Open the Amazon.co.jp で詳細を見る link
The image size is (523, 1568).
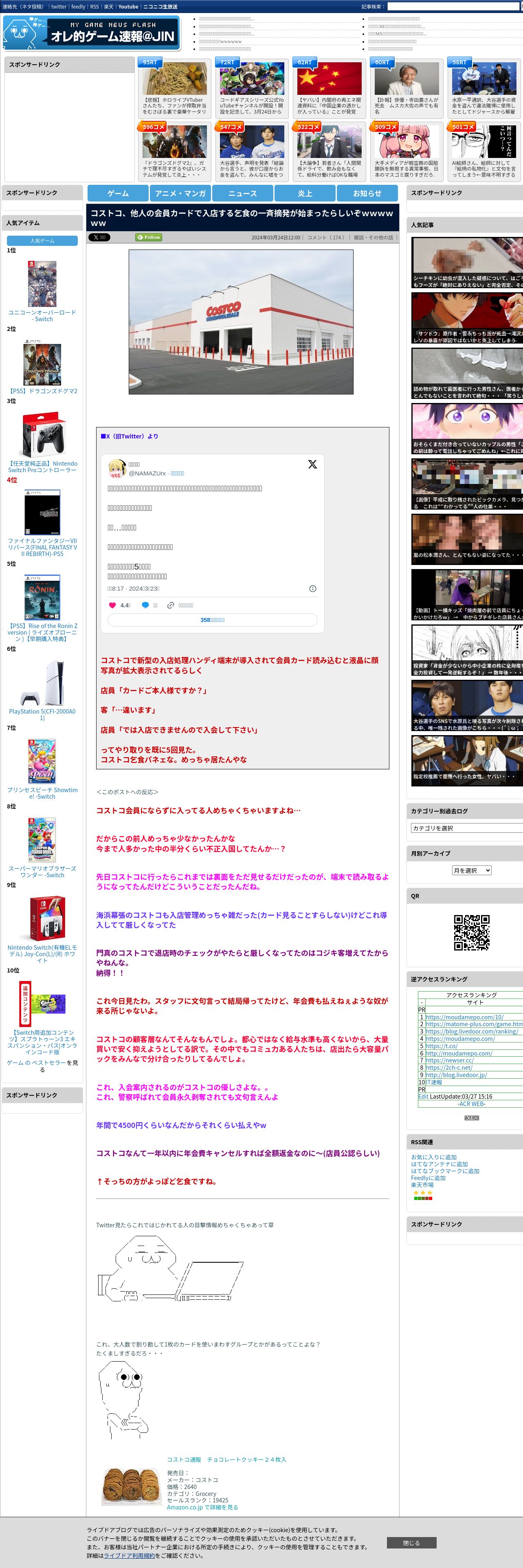tap(202, 1507)
